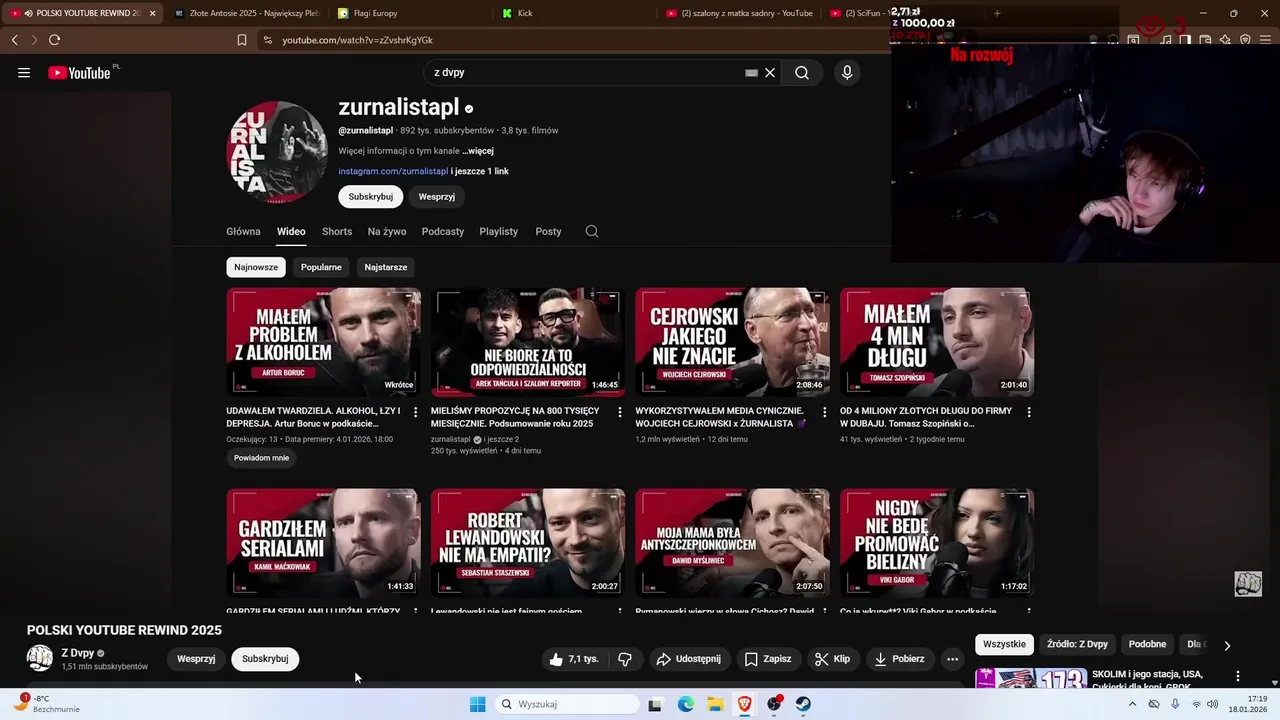
Task: Filter by Źródło: Z Dvpy chip
Action: tap(1077, 644)
